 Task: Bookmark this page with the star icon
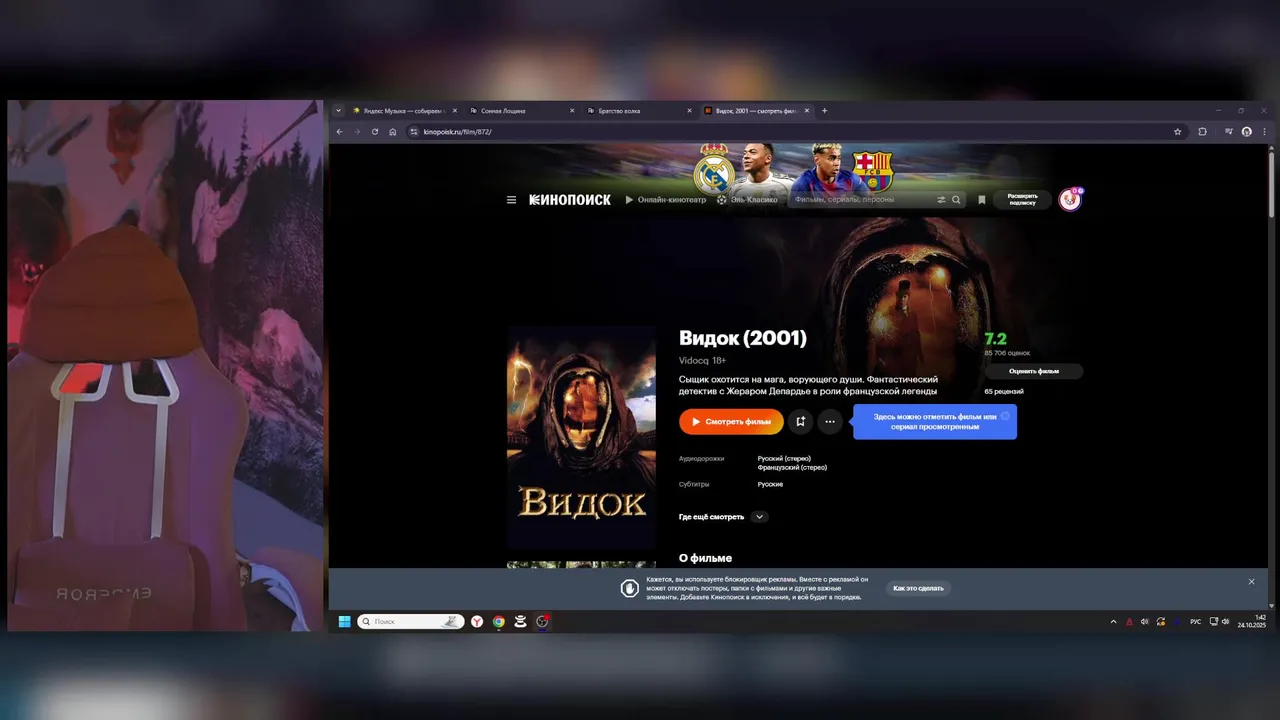pos(1177,132)
